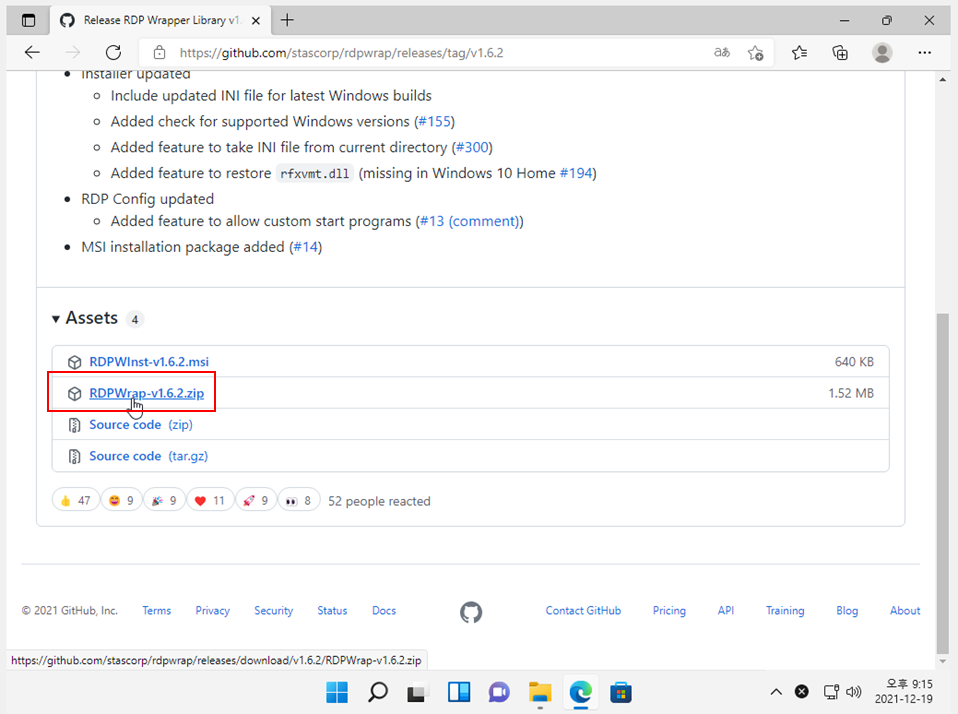The height and width of the screenshot is (714, 958).
Task: Open Widgets from taskbar
Action: (459, 692)
